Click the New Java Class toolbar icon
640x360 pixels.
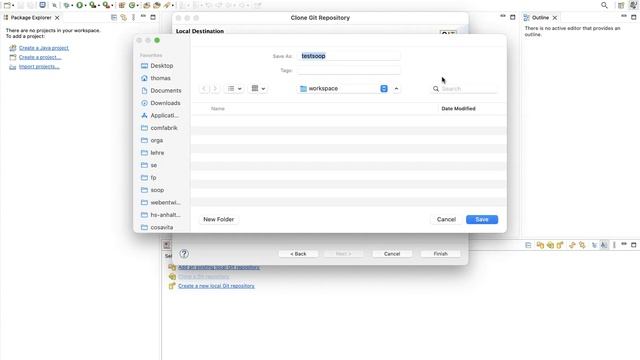[132, 5]
